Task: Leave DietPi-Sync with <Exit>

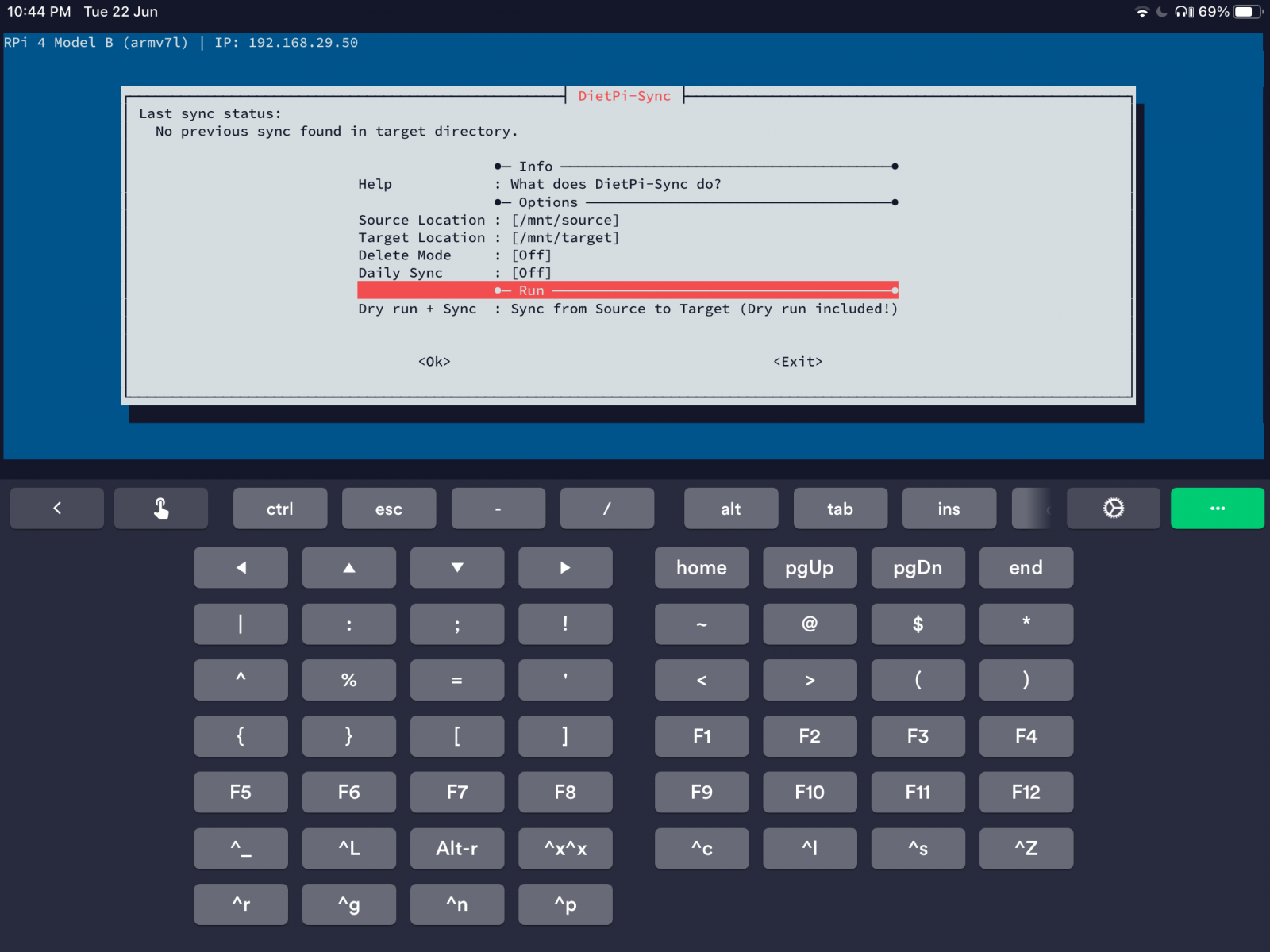Action: 798,362
